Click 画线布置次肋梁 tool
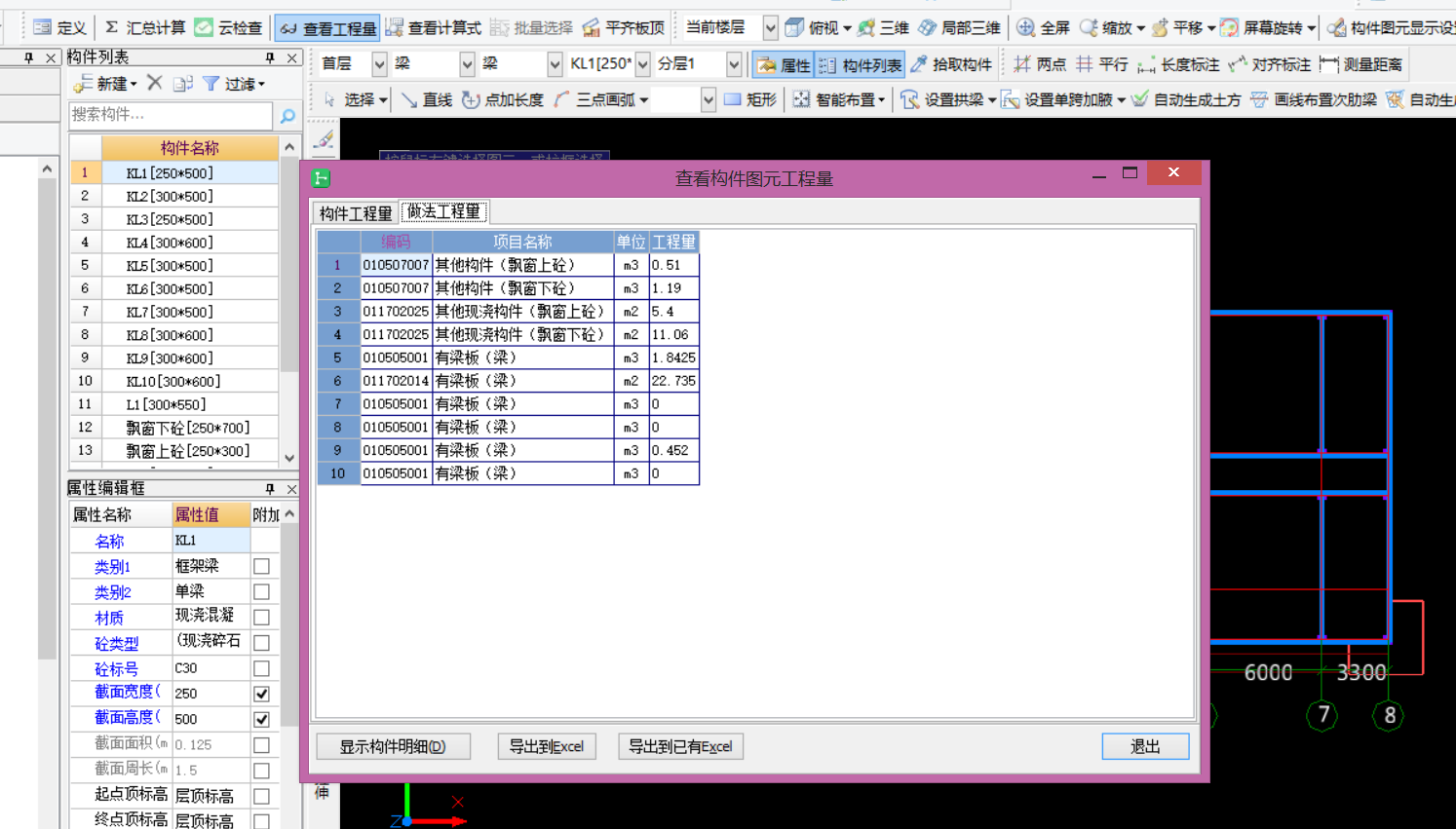The height and width of the screenshot is (829, 1456). click(1313, 99)
